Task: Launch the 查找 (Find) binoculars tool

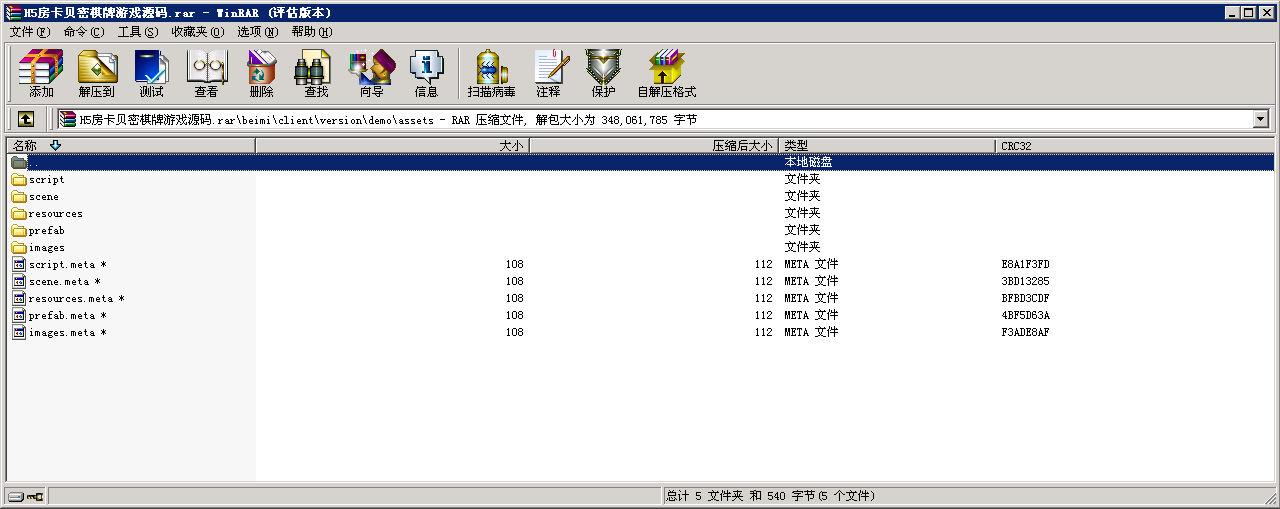Action: pos(316,74)
